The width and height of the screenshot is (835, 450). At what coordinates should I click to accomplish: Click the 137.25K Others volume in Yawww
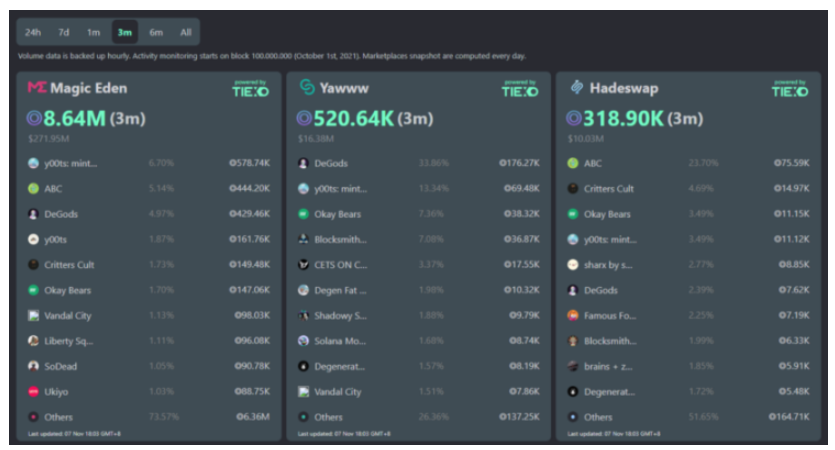[x=519, y=416]
